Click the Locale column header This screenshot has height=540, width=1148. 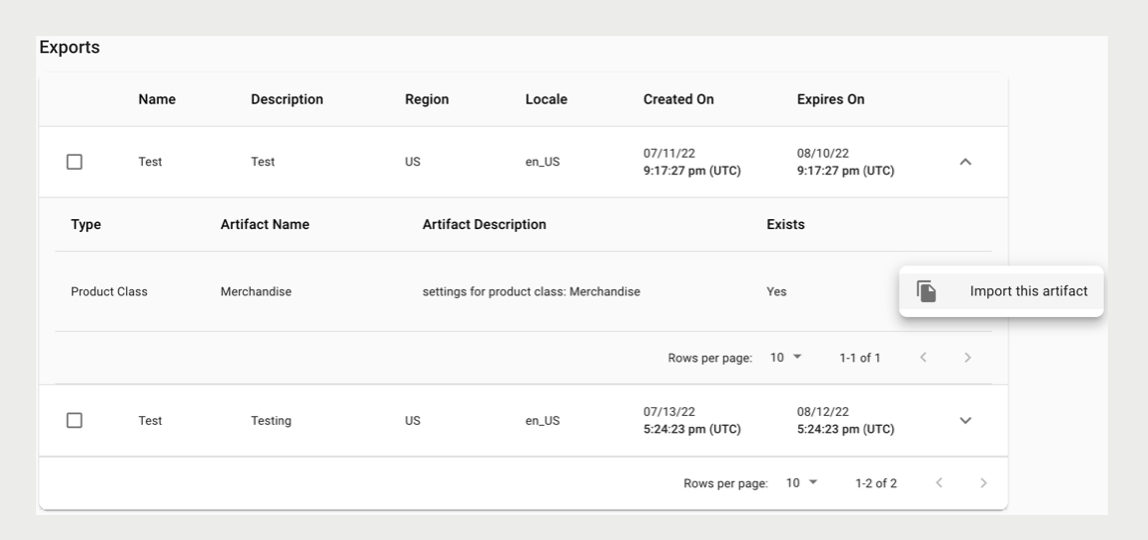click(x=546, y=100)
